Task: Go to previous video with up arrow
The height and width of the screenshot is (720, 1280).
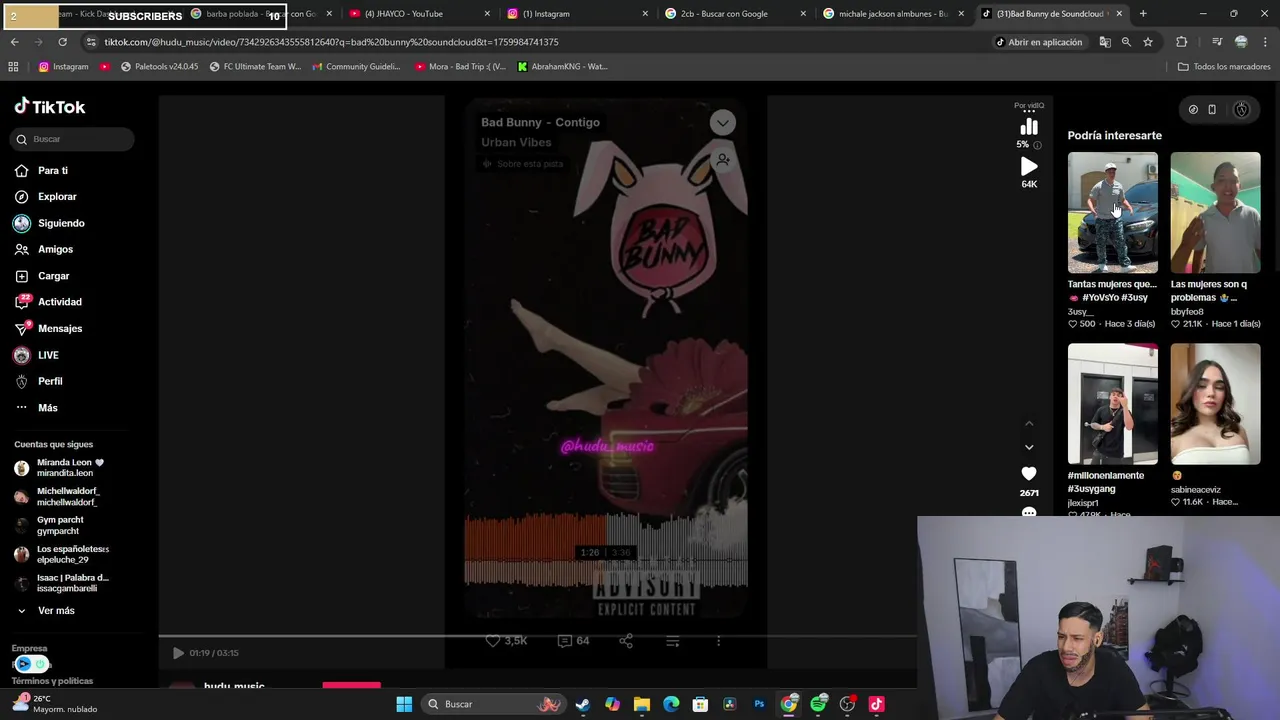Action: click(1029, 424)
